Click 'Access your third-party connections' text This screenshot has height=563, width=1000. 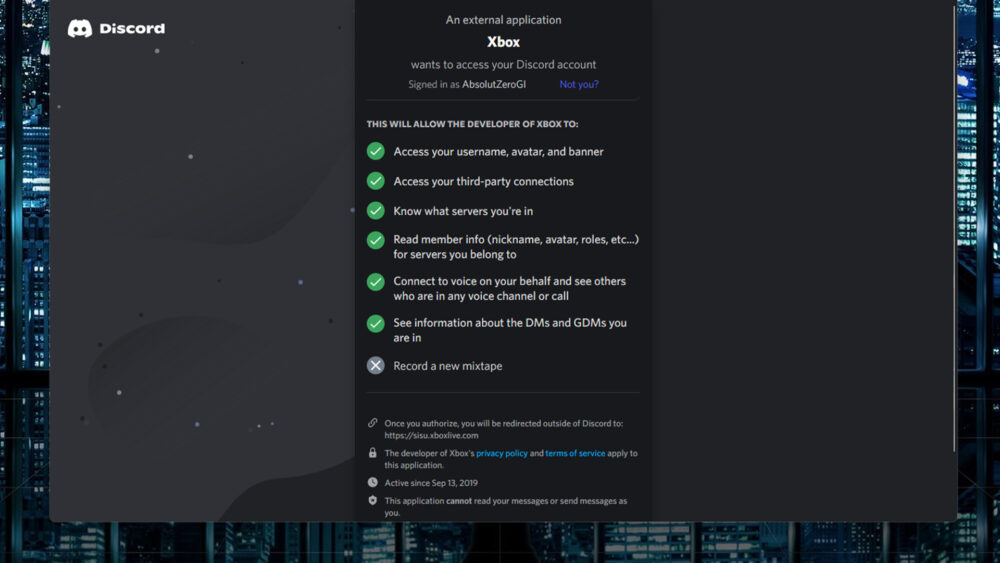coord(483,182)
